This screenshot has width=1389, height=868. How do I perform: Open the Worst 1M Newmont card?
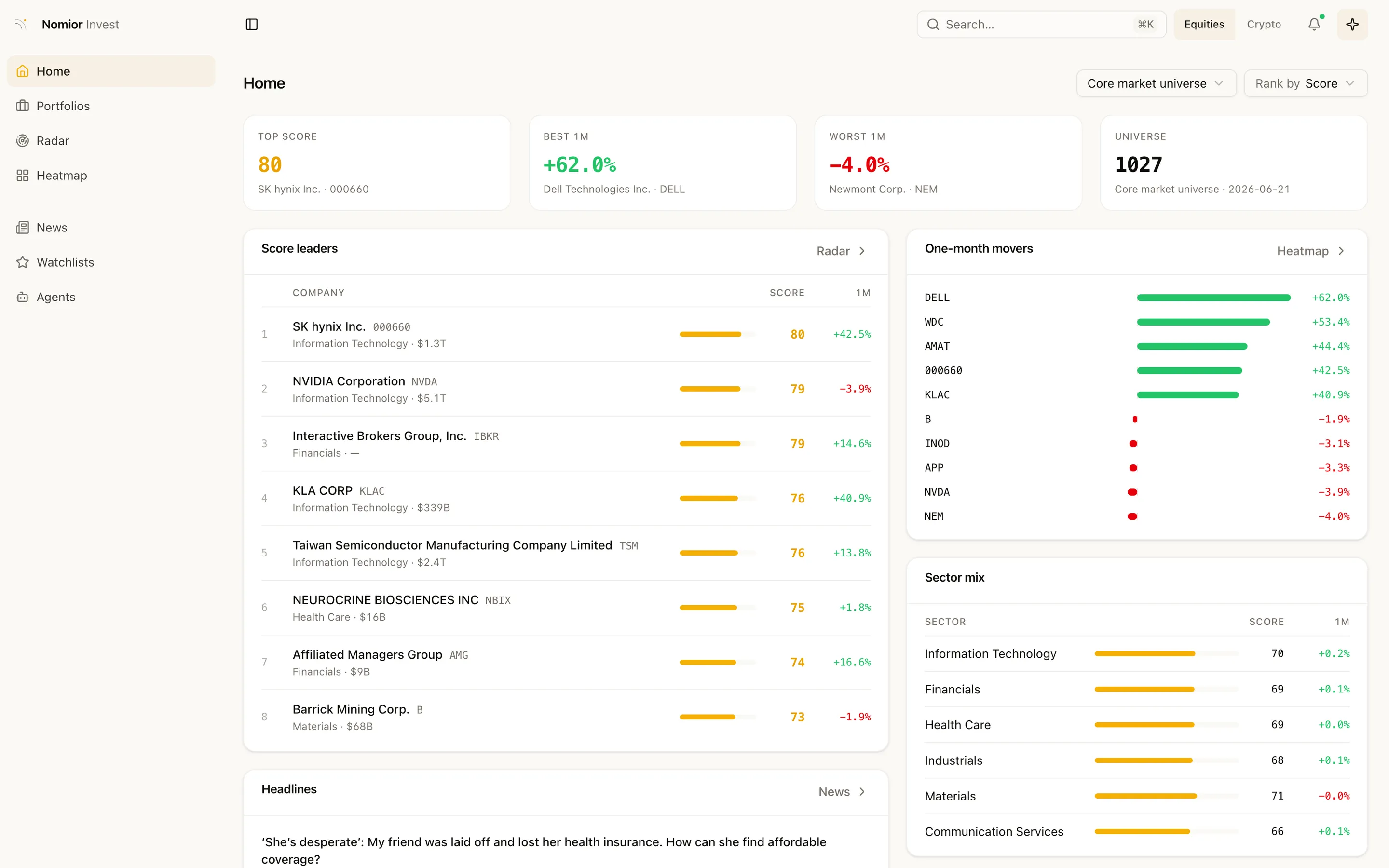[x=948, y=163]
